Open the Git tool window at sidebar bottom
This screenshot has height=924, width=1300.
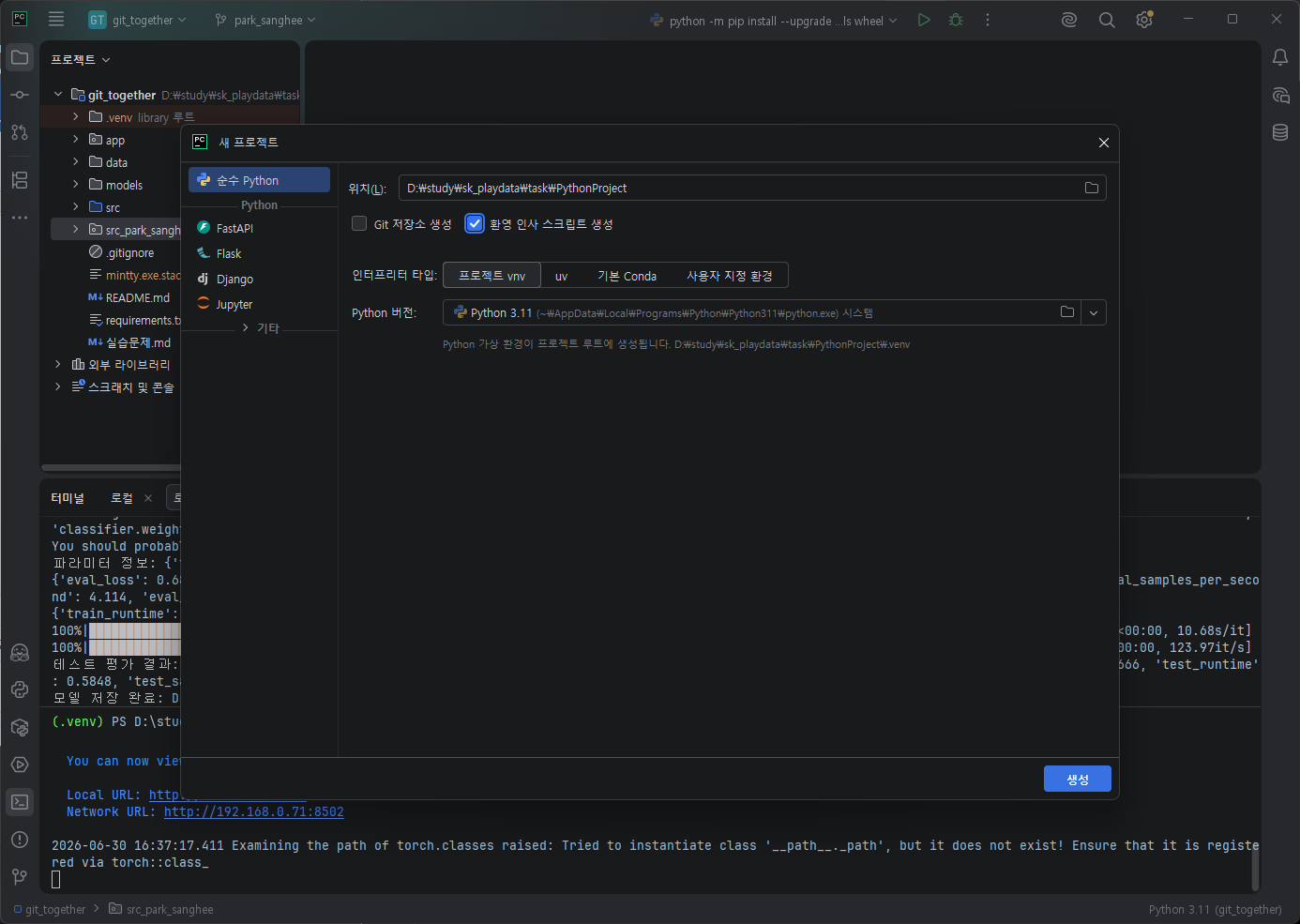tap(20, 877)
